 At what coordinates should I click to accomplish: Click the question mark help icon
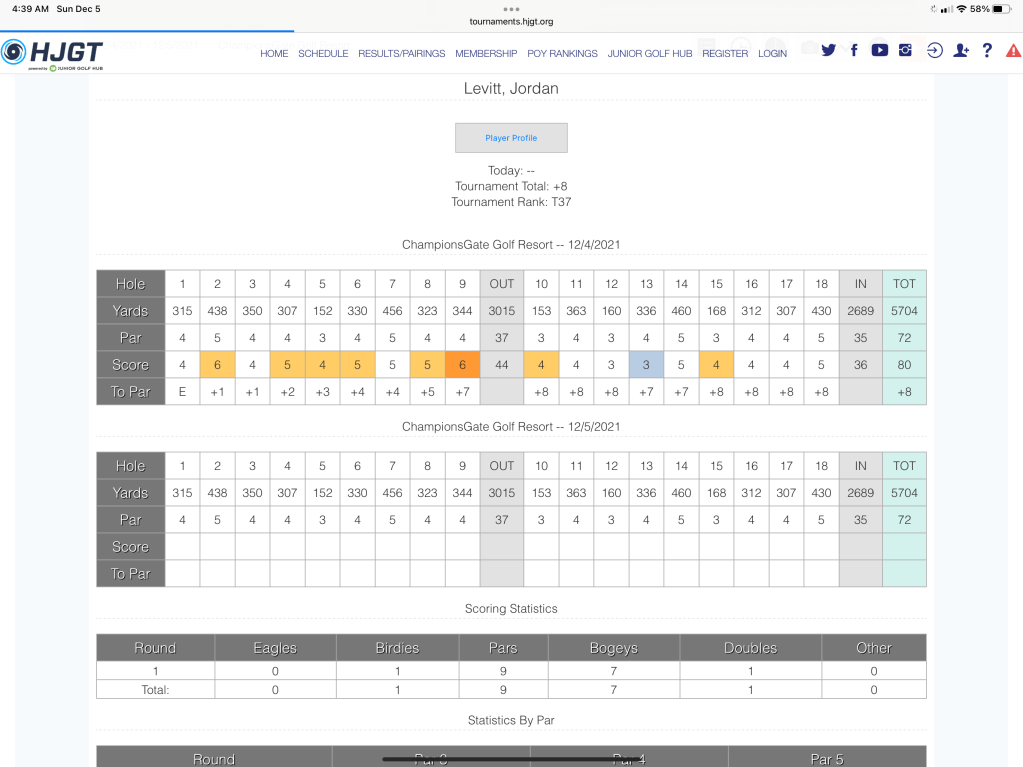tap(987, 51)
